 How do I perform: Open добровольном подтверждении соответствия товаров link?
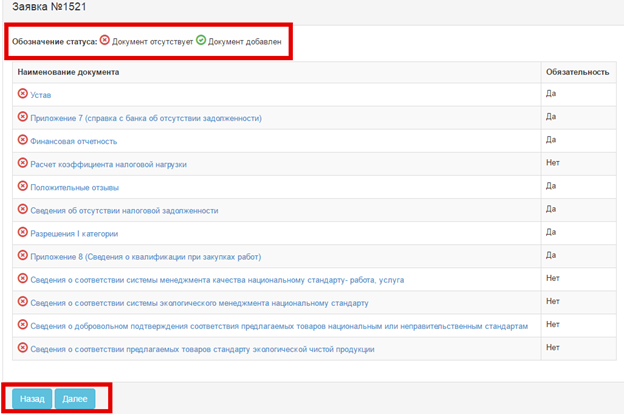coord(279,326)
